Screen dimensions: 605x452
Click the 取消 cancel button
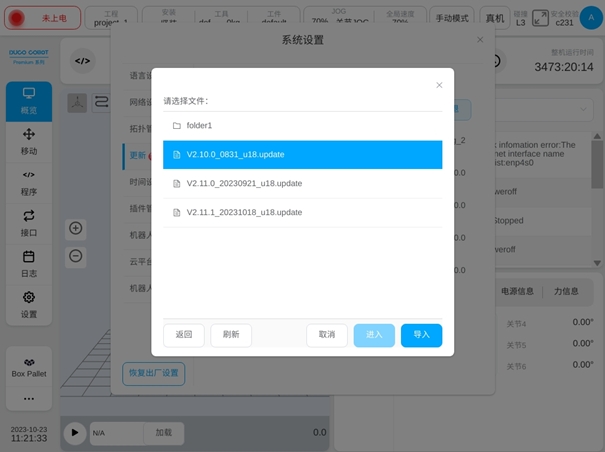327,335
